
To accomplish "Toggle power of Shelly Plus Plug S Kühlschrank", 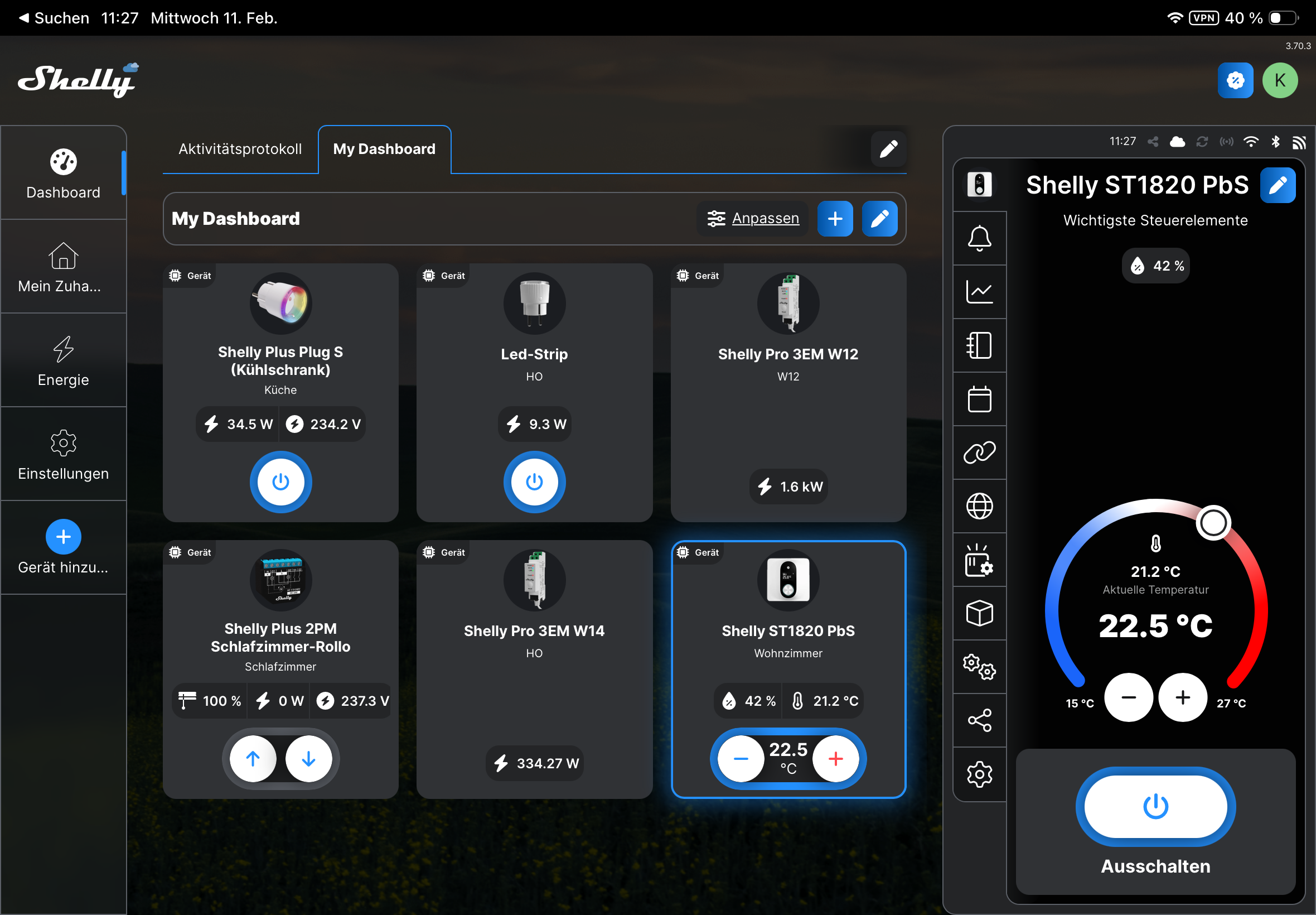I will (280, 481).
